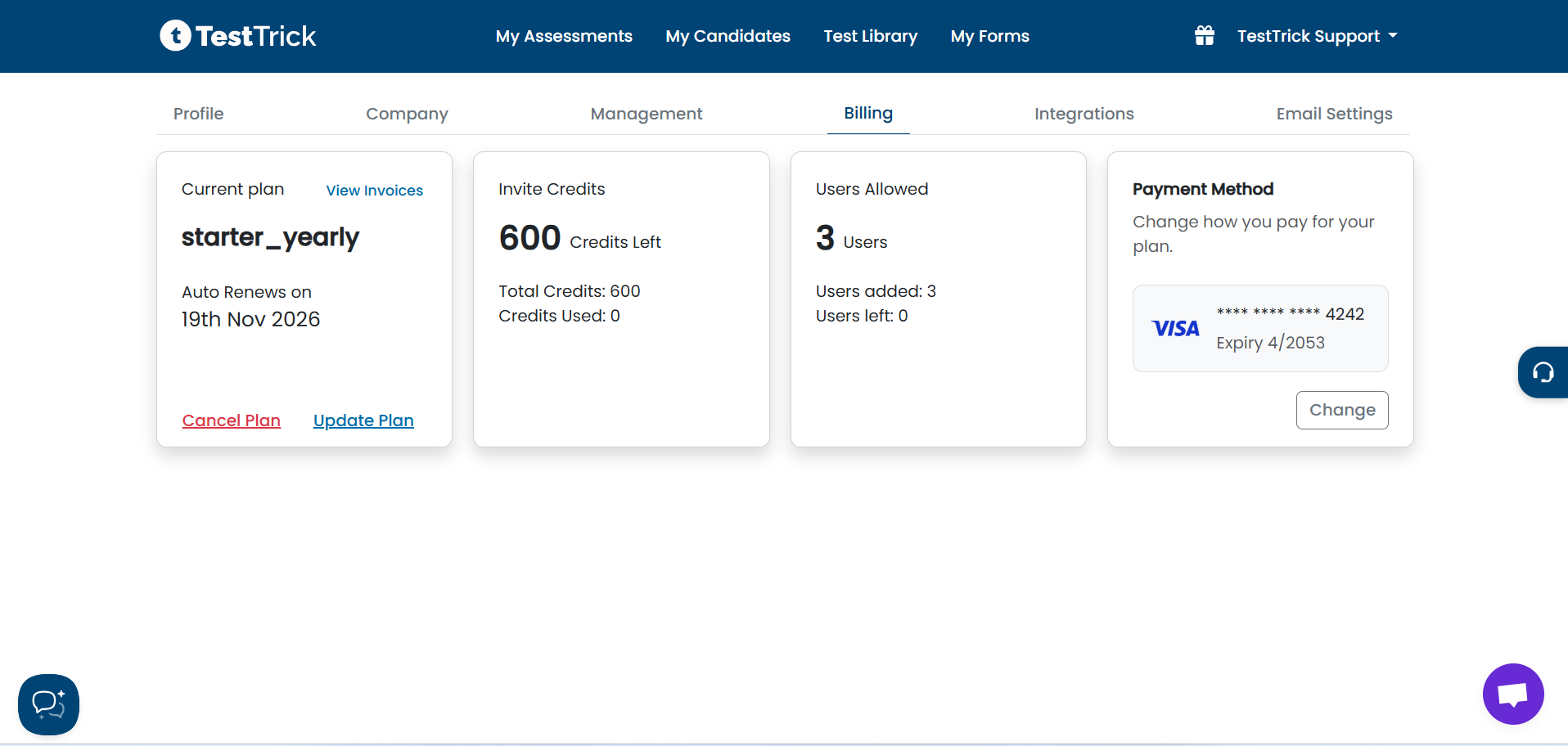Click the Update Plan link
This screenshot has width=1568, height=746.
click(x=363, y=420)
